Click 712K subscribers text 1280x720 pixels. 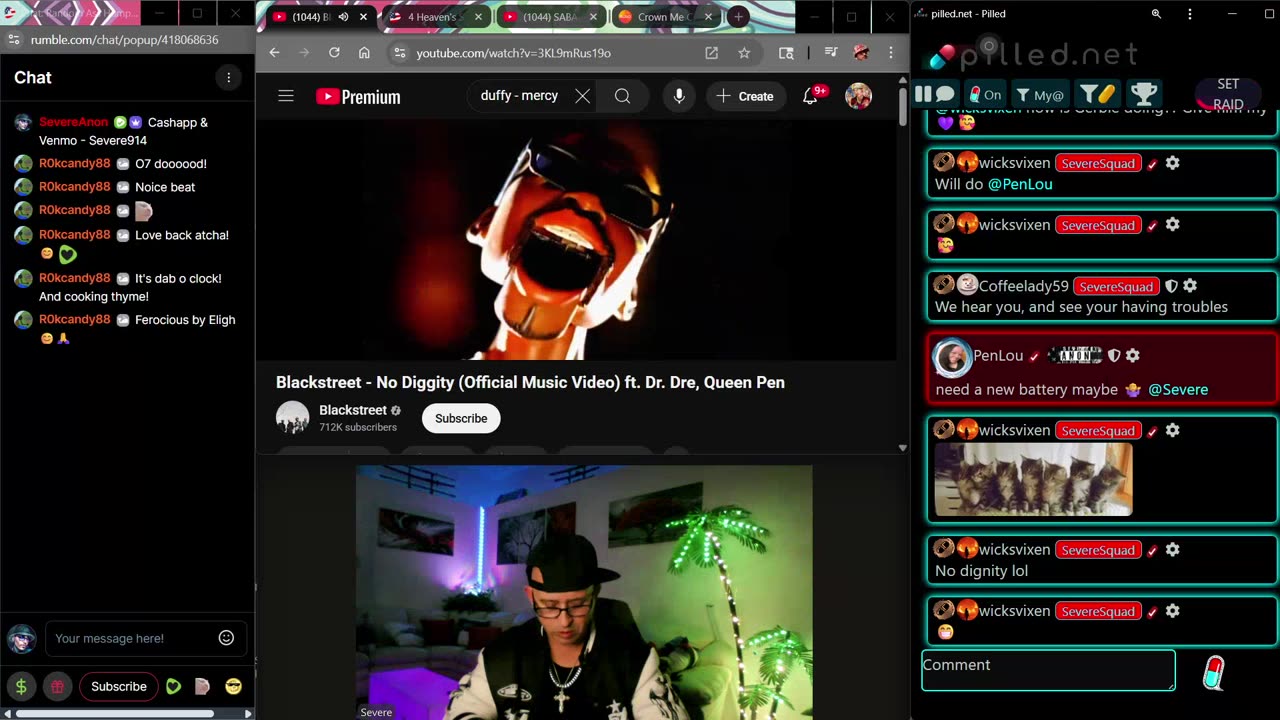[x=358, y=427]
